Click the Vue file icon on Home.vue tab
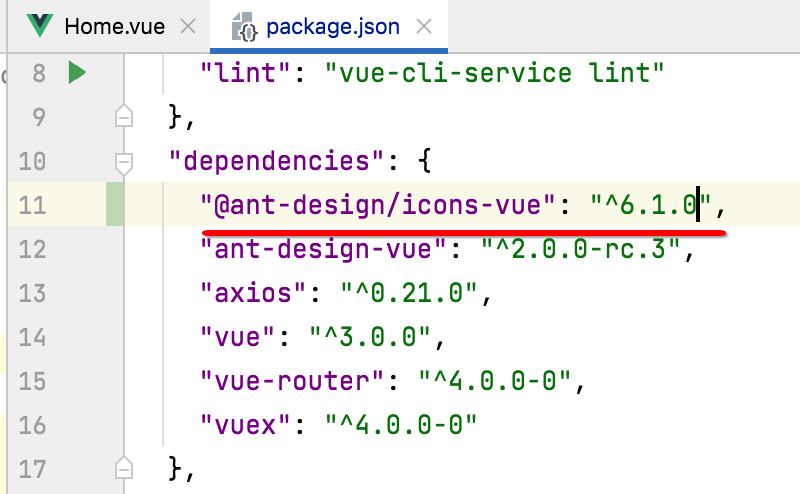Image resolution: width=800 pixels, height=494 pixels. click(40, 26)
